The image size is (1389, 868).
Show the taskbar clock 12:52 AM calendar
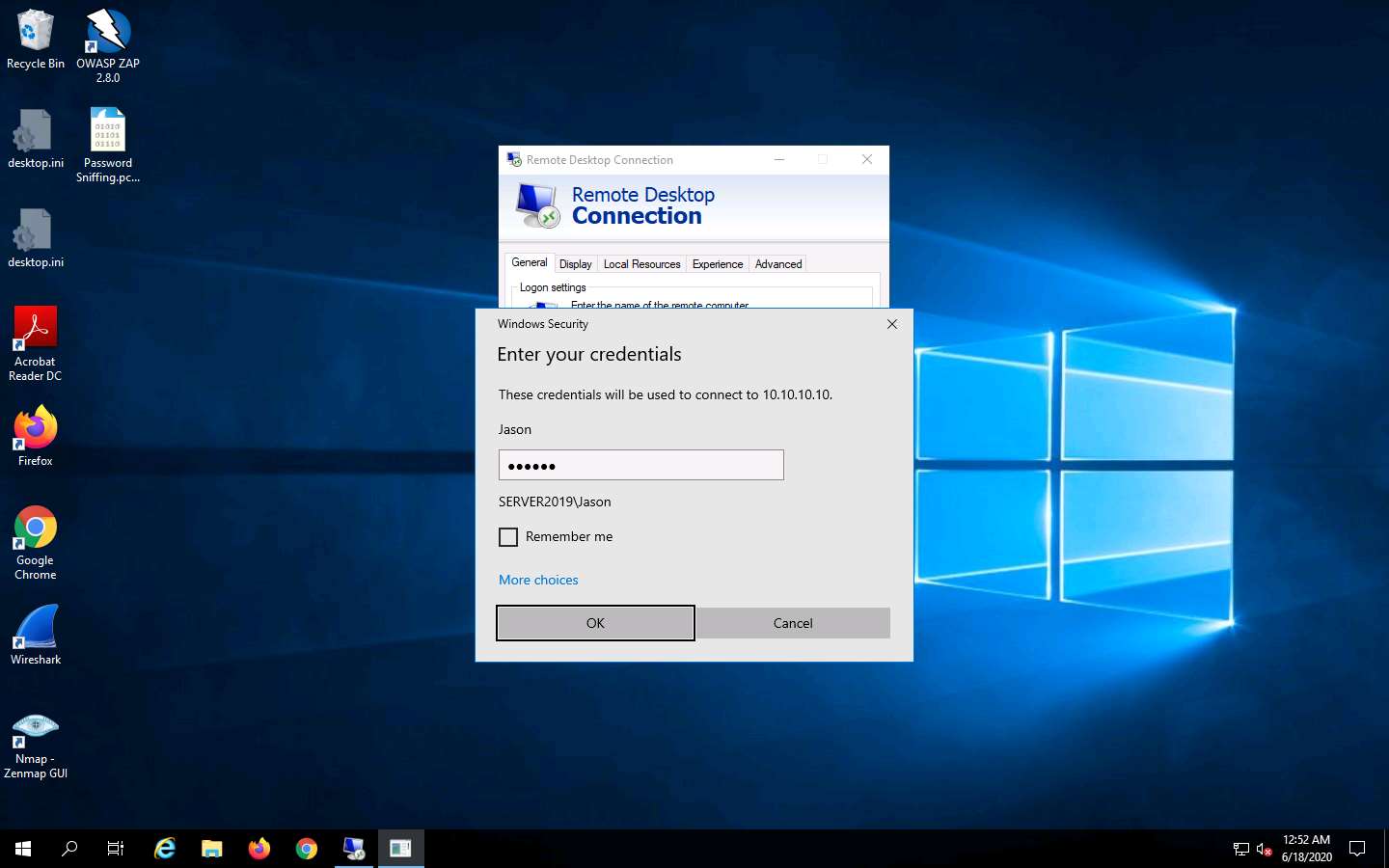point(1307,849)
